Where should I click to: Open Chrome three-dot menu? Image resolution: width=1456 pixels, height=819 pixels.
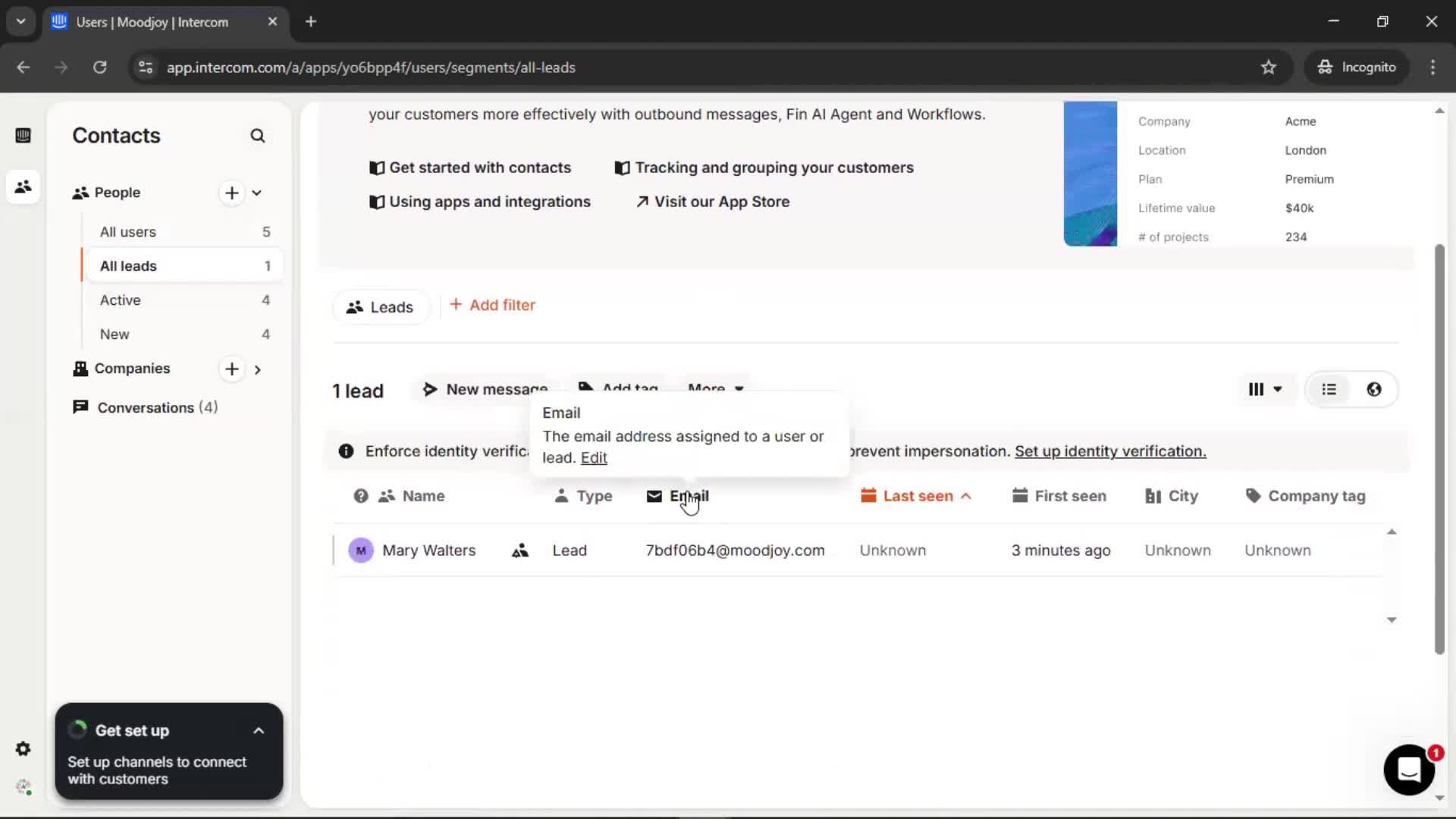pos(1432,67)
